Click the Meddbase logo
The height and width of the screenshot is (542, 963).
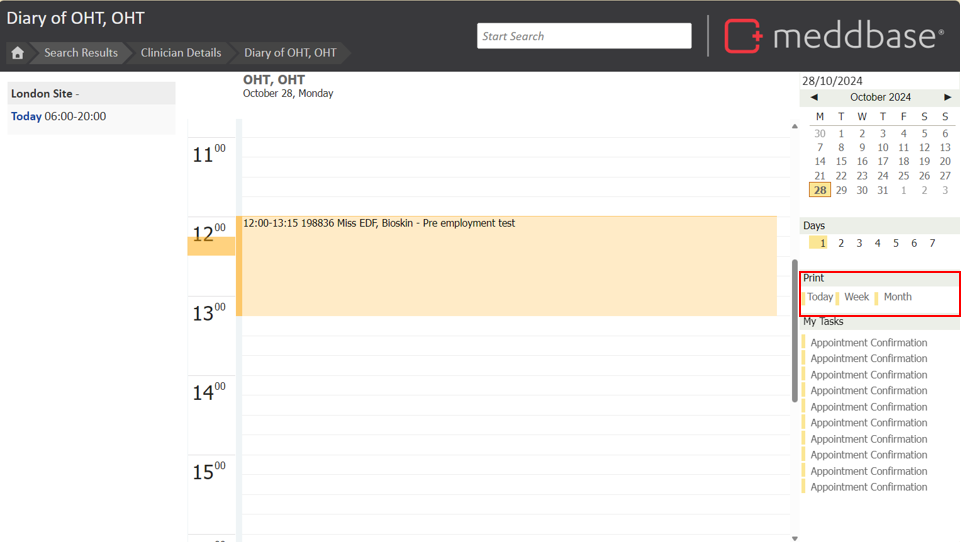pyautogui.click(x=833, y=36)
